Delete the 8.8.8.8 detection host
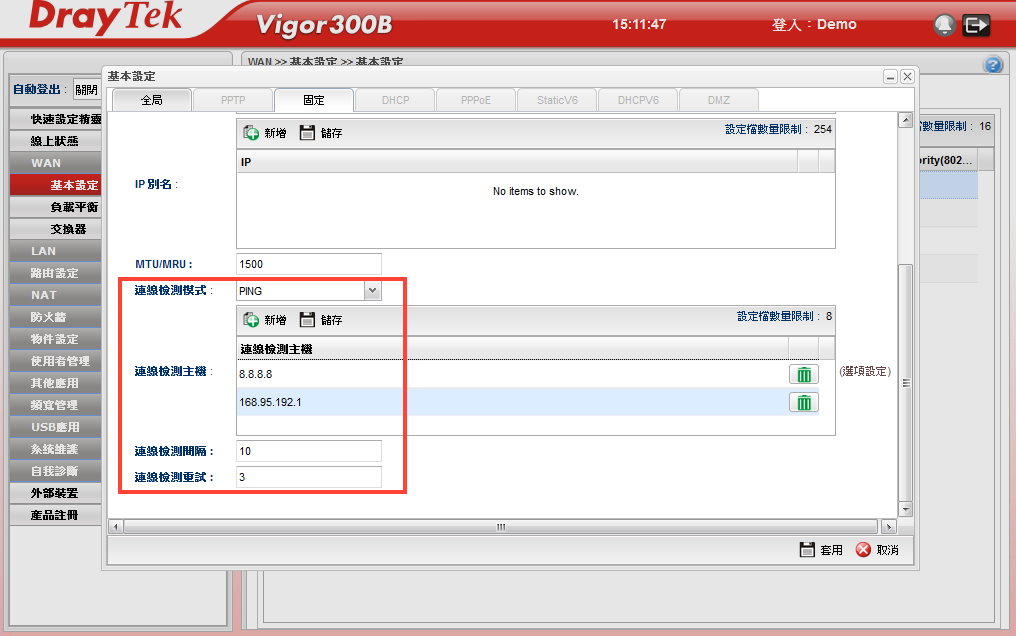Viewport: 1016px width, 636px height. (x=803, y=375)
